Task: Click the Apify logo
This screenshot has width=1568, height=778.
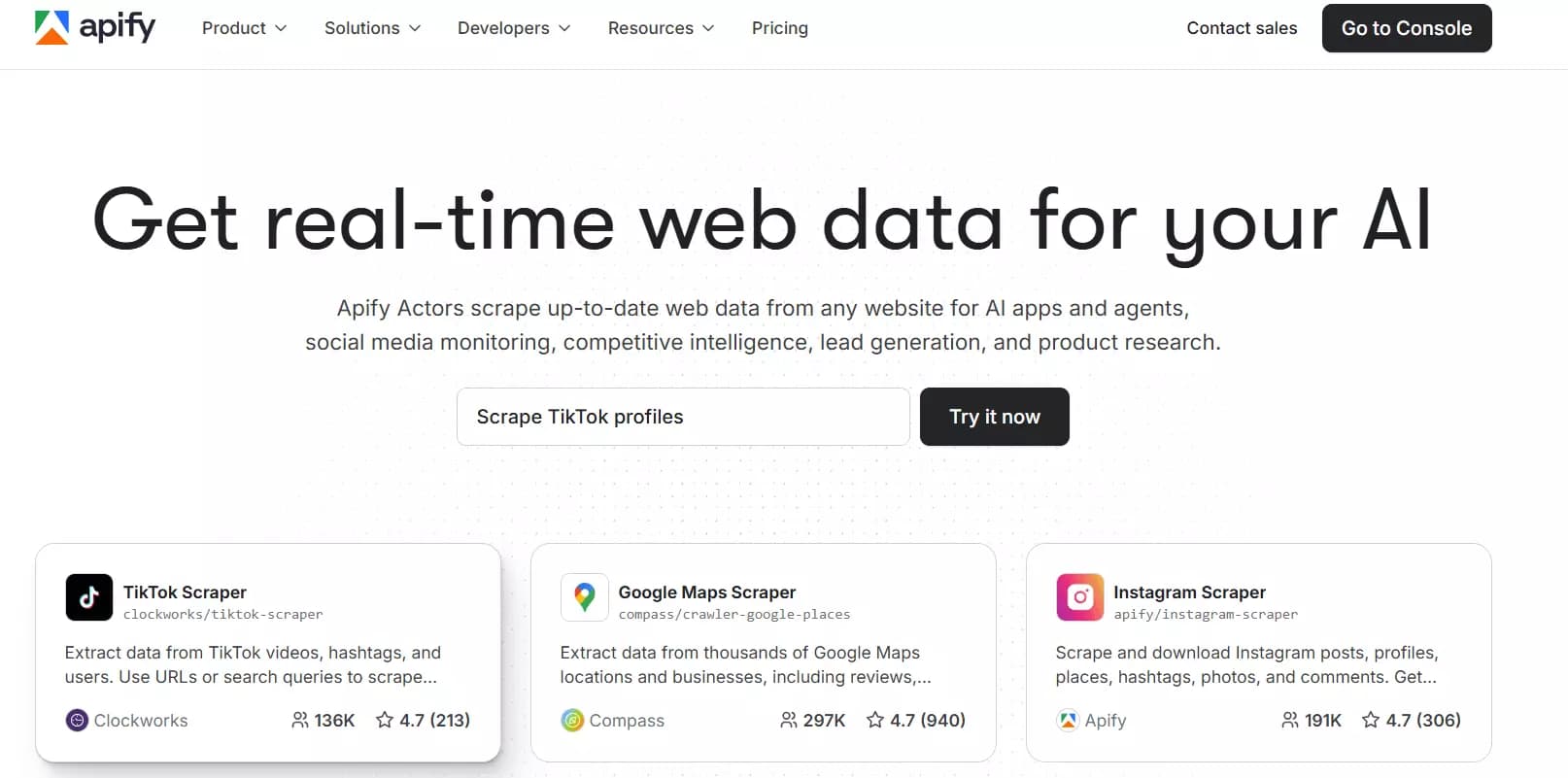Action: click(x=95, y=27)
